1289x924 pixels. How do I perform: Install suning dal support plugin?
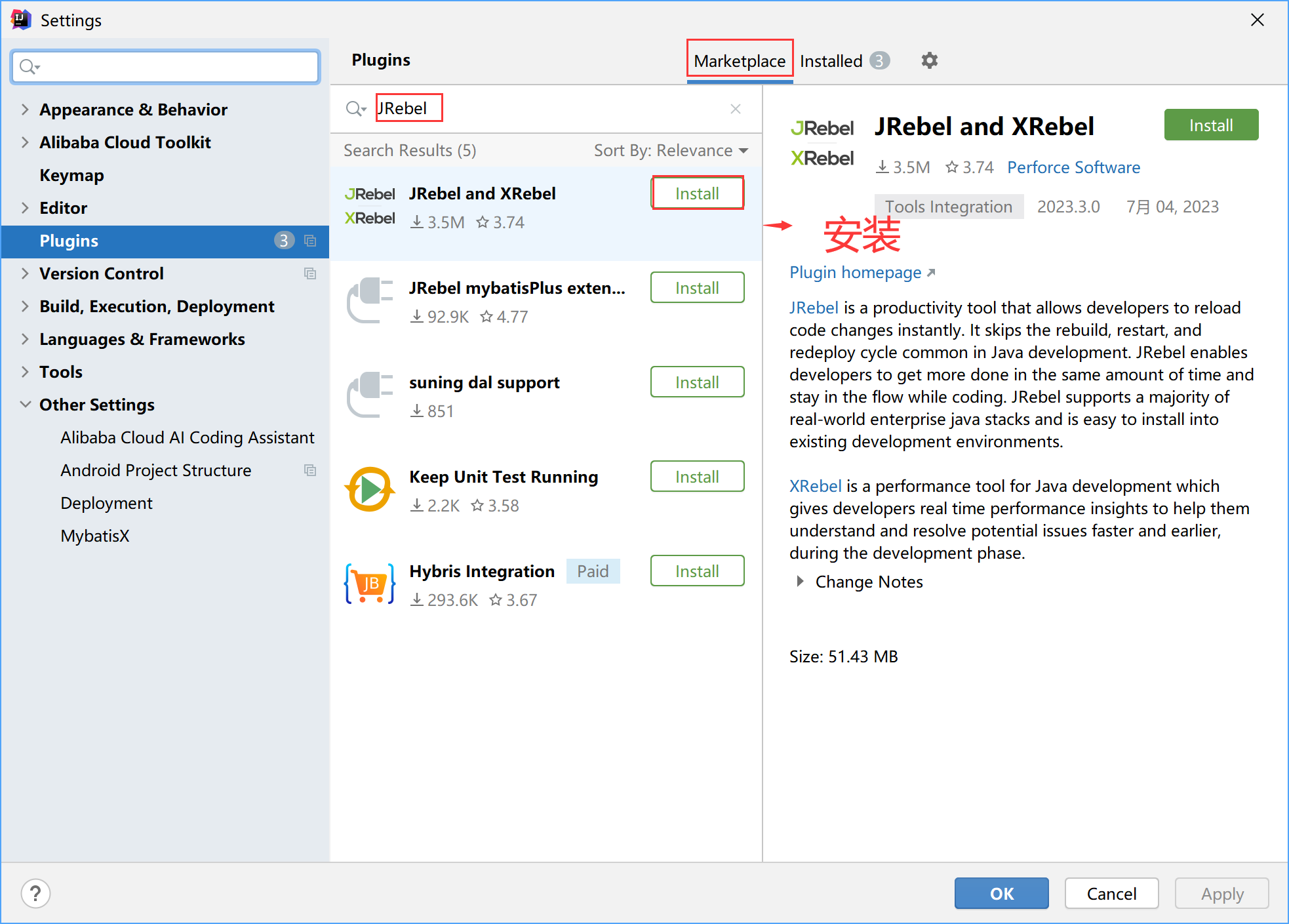(697, 382)
